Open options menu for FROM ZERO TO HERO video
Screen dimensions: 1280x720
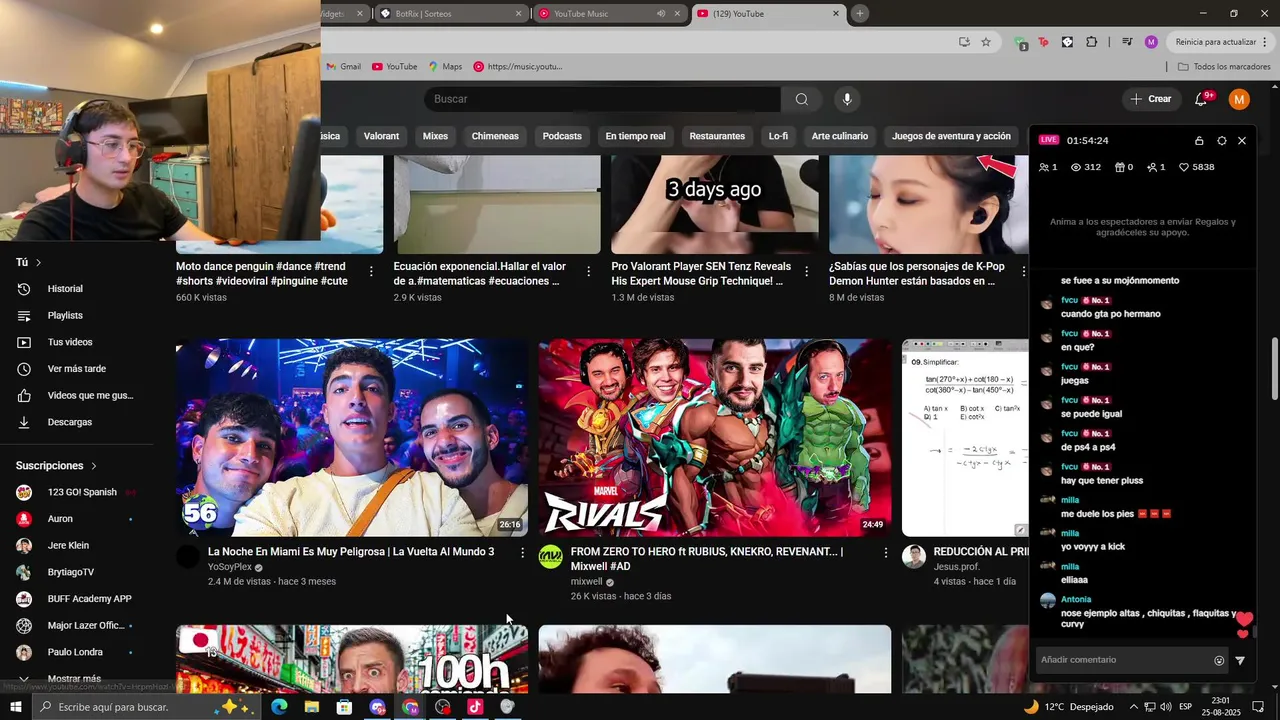(885, 552)
